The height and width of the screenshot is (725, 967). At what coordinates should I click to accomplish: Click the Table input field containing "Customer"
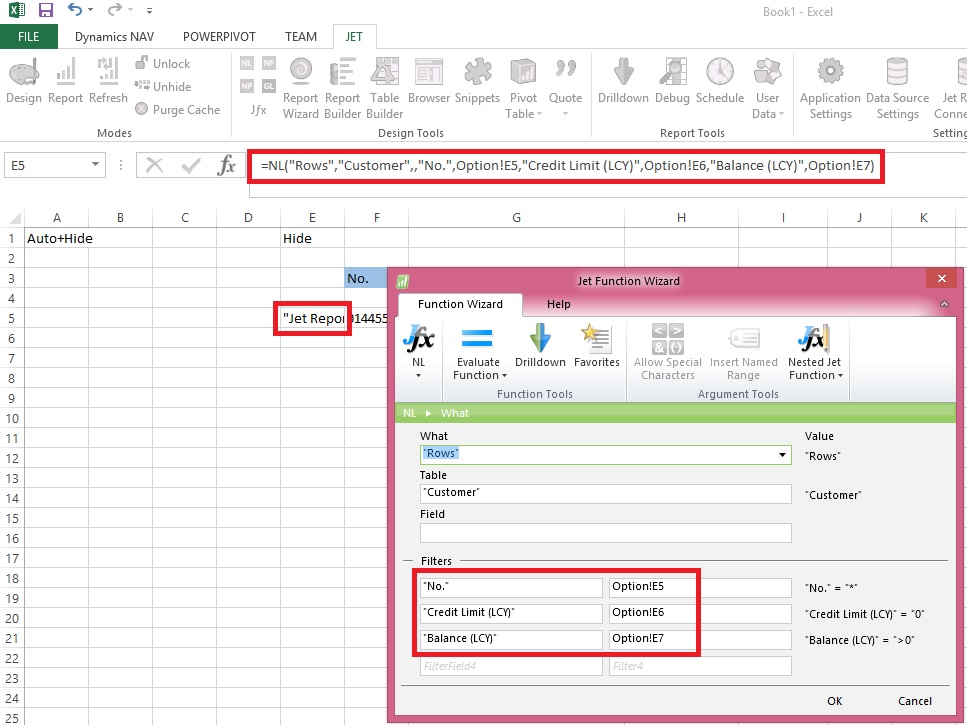605,494
